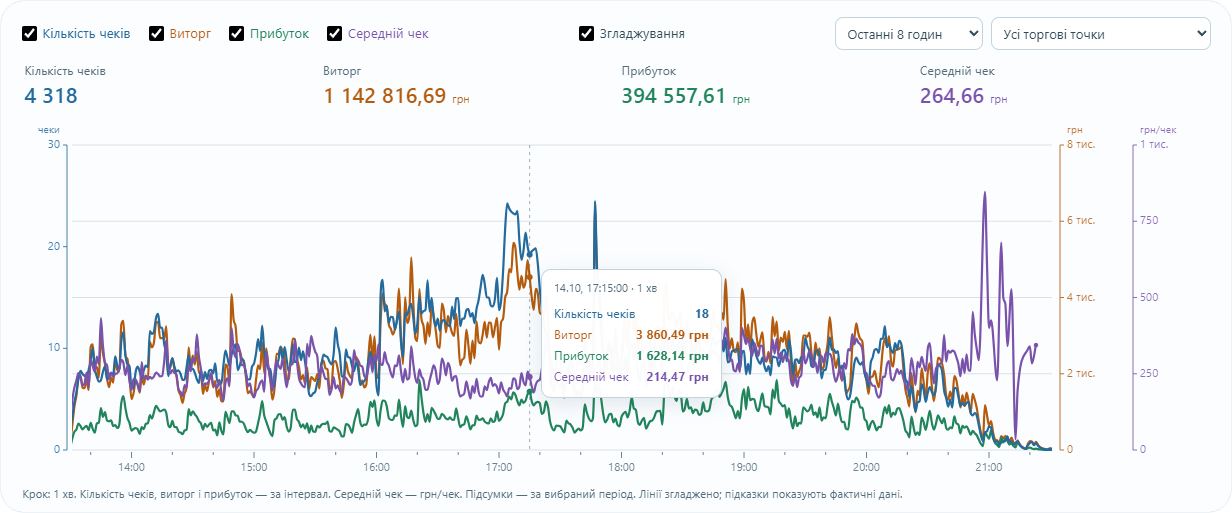Click the 16:00 time axis label
The height and width of the screenshot is (513, 1232).
[x=376, y=467]
